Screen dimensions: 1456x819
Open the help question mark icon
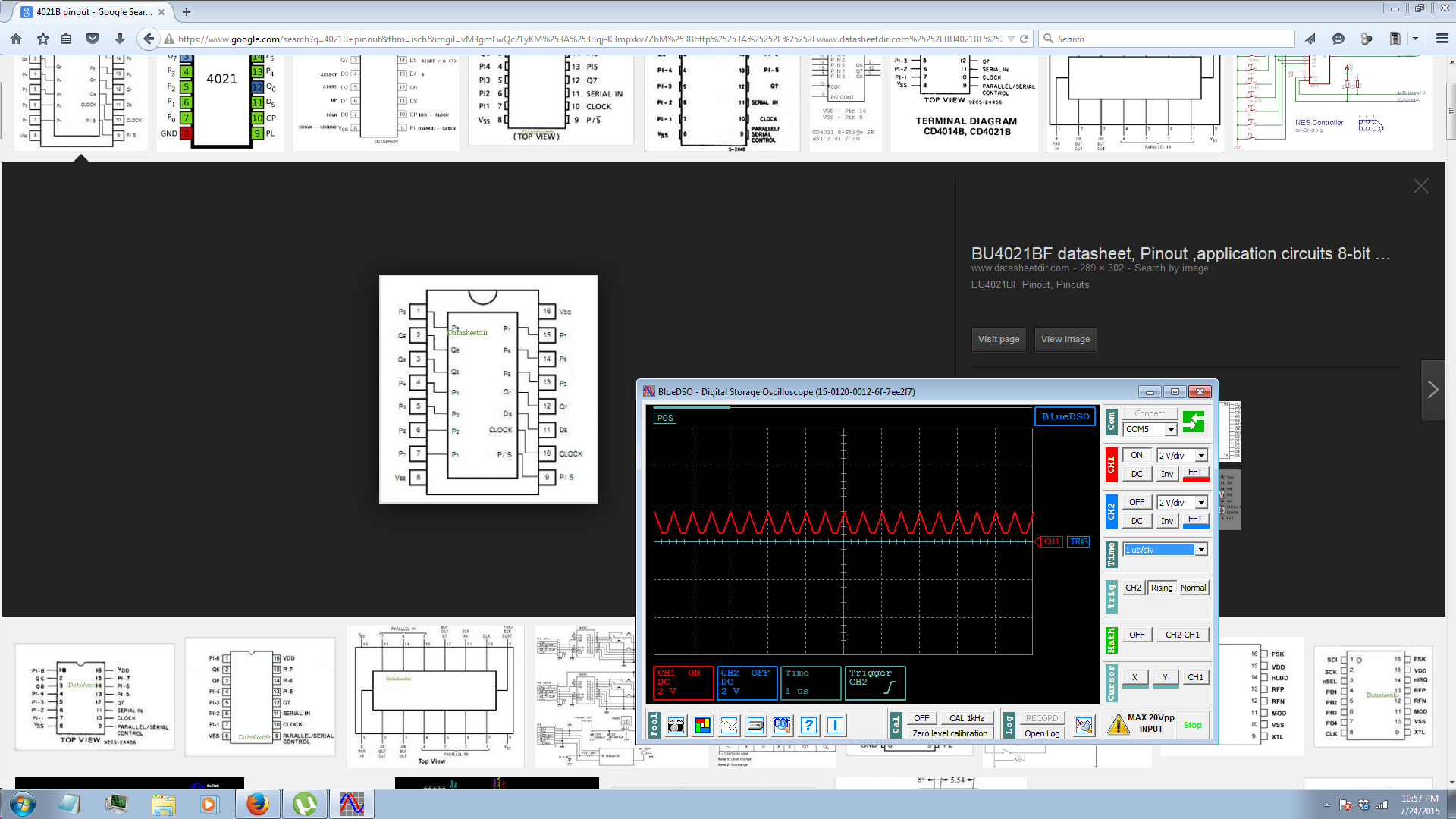[808, 726]
